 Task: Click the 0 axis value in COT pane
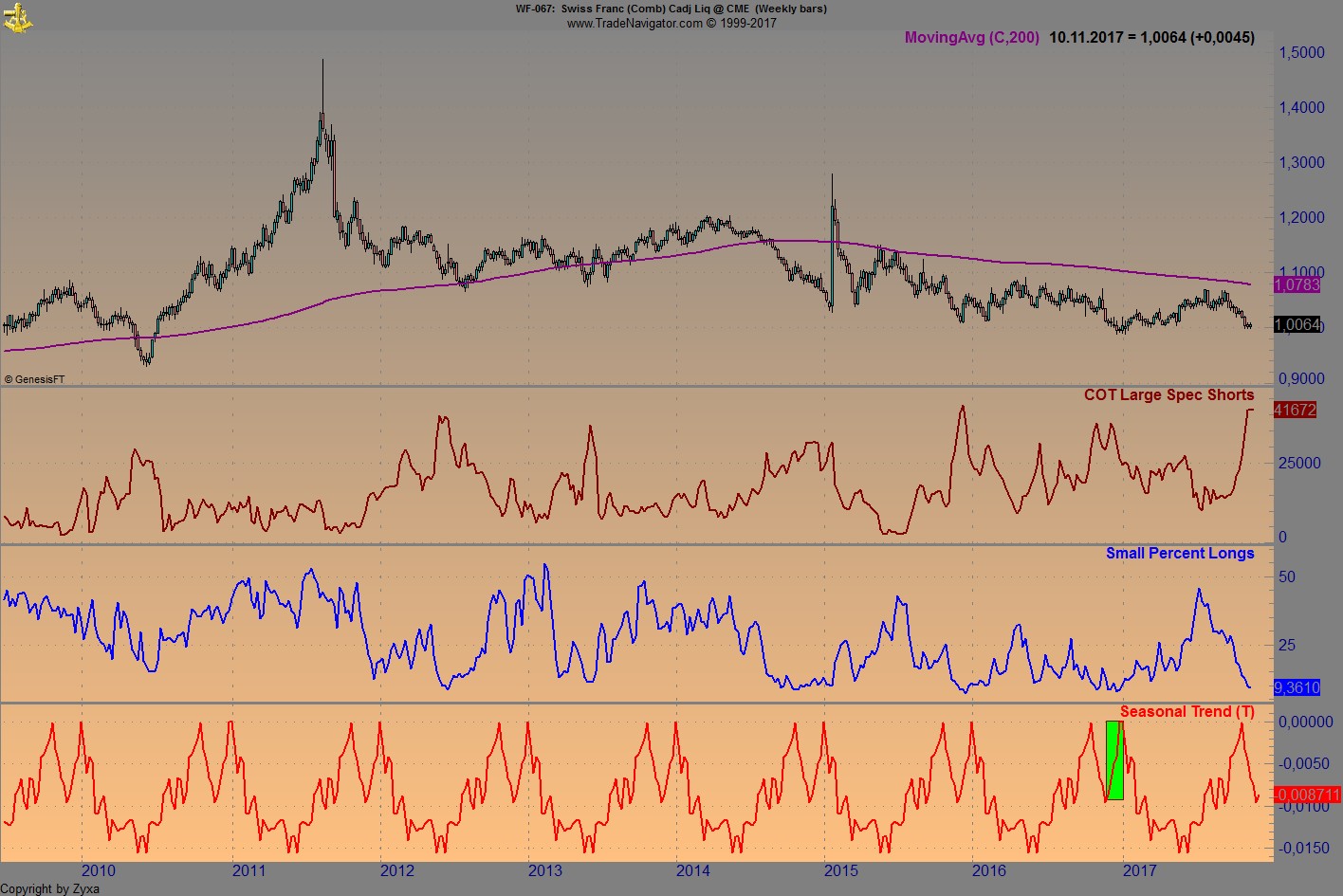[x=1283, y=538]
